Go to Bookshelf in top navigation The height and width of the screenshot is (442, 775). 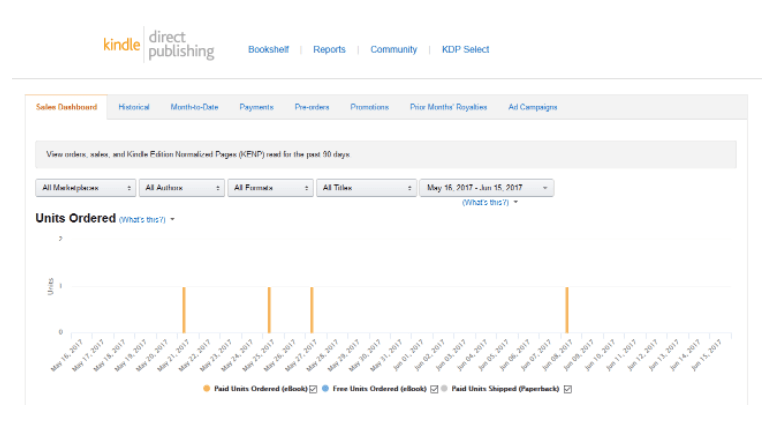coord(268,49)
